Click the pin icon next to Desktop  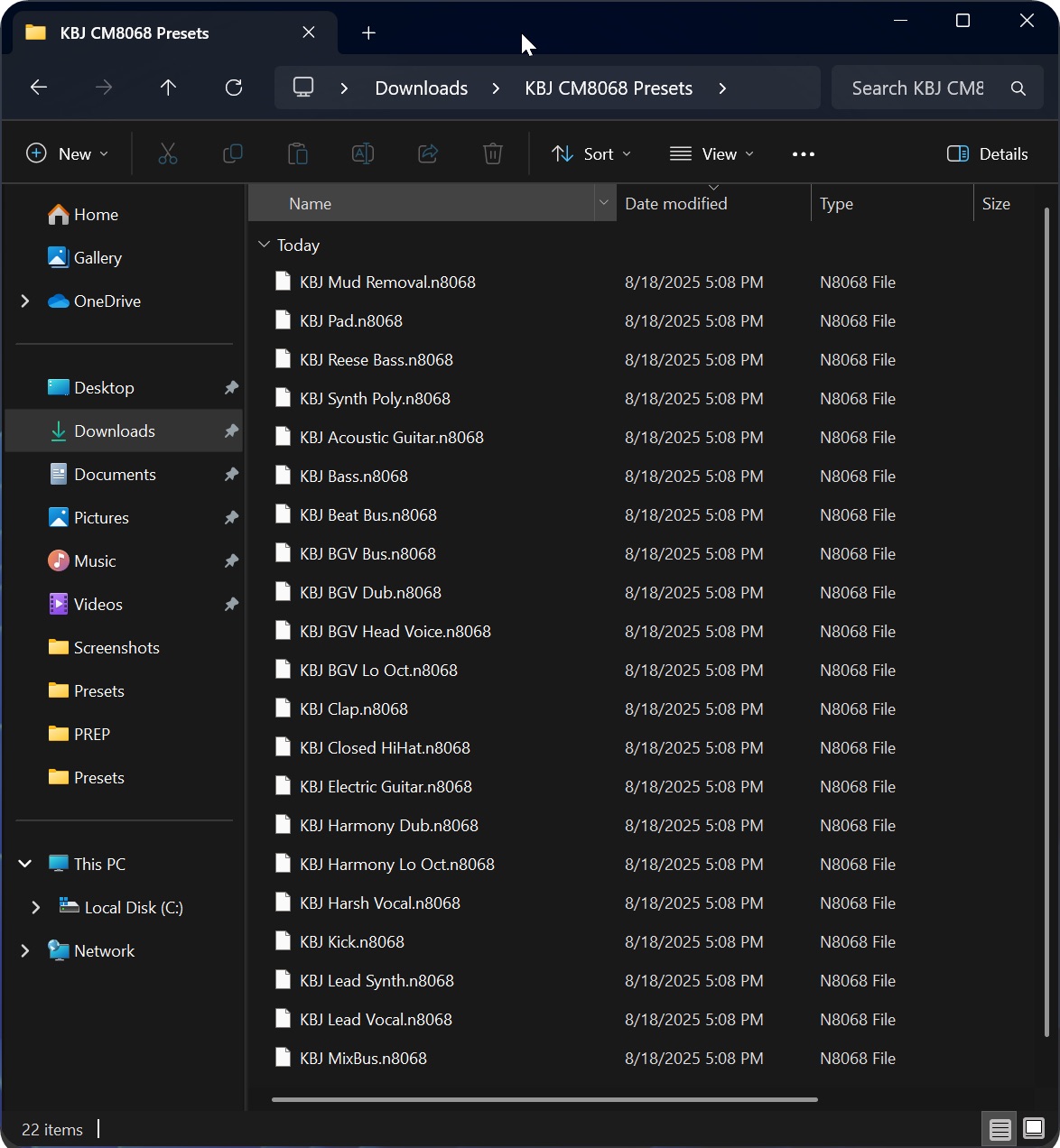(231, 387)
